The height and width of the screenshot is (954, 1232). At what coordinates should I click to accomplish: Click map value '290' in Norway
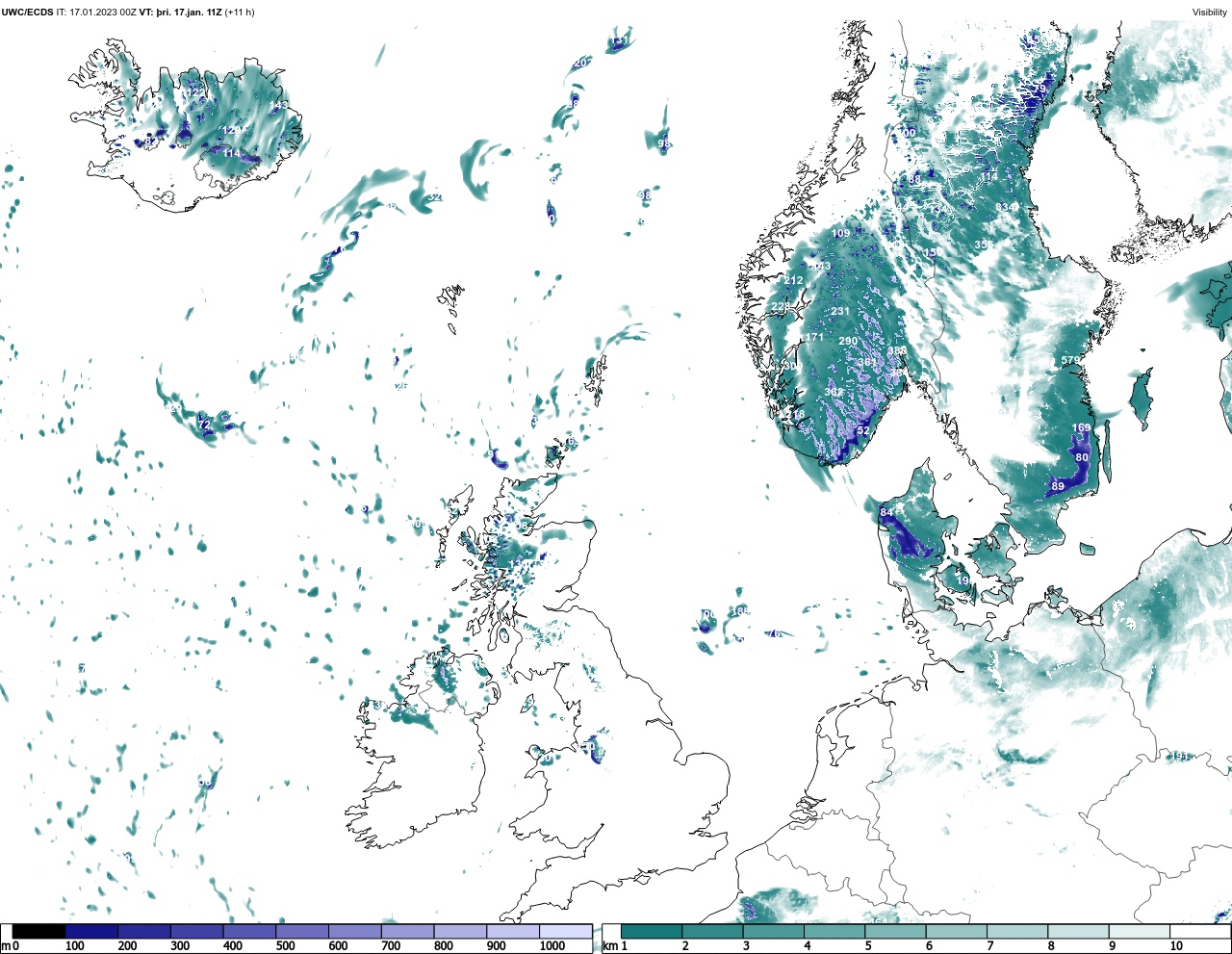[848, 342]
